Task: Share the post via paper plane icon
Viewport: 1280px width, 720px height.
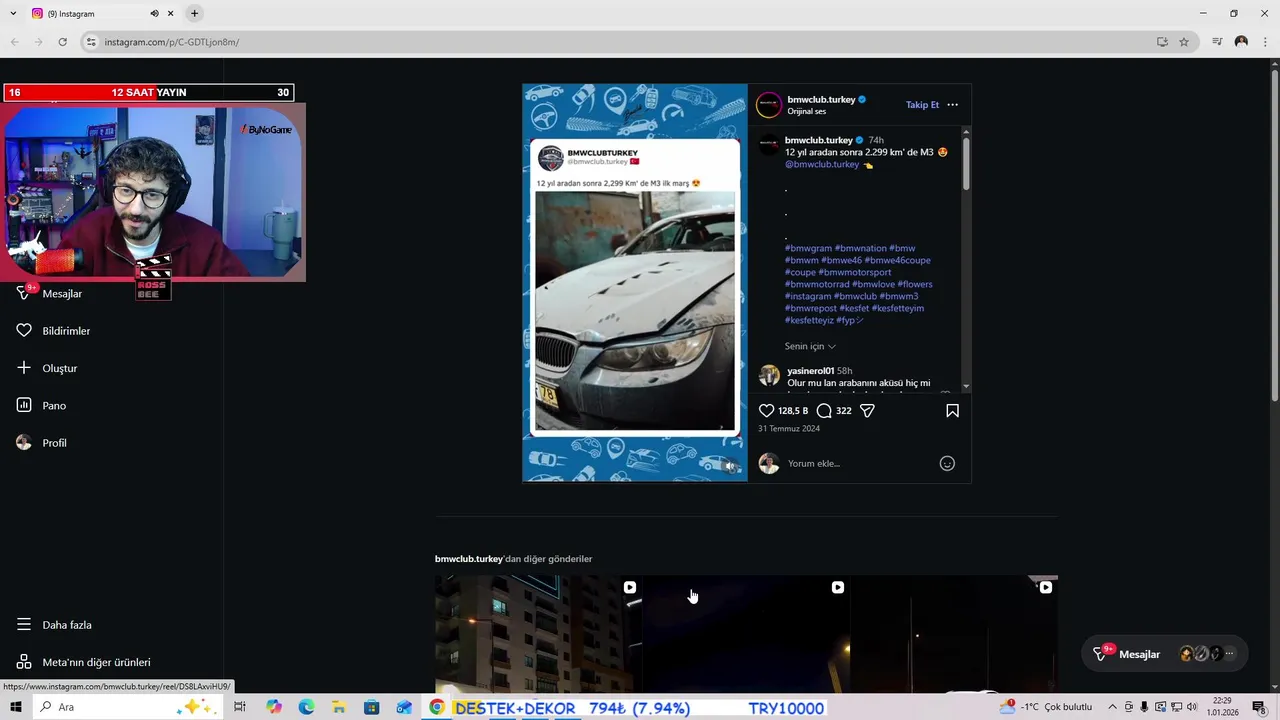Action: click(x=868, y=411)
